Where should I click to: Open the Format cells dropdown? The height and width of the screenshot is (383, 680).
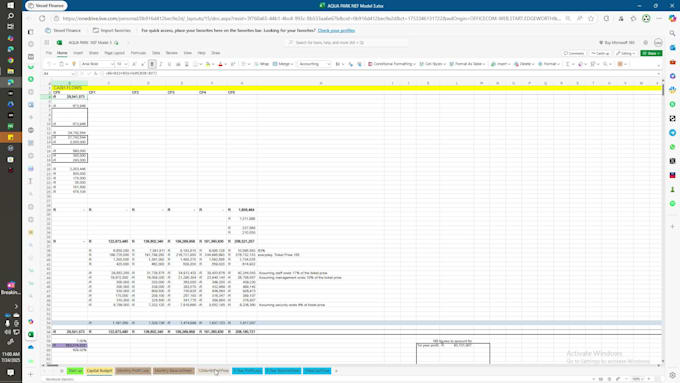[x=548, y=64]
